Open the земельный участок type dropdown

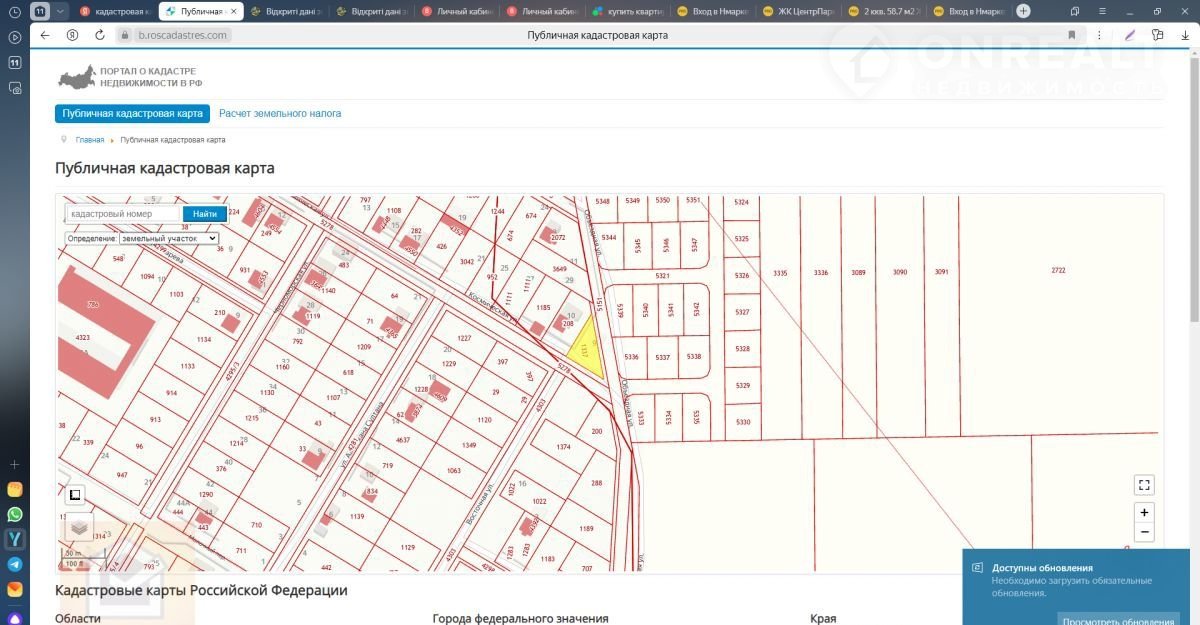(168, 239)
